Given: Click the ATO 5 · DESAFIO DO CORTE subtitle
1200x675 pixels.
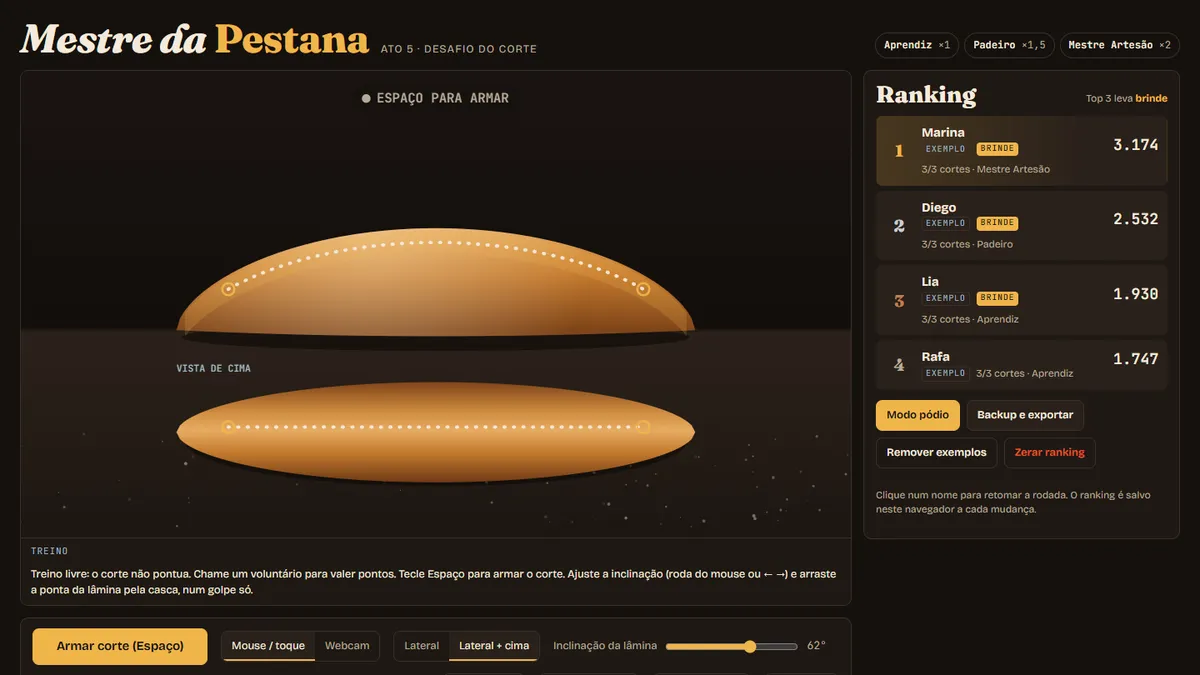Looking at the screenshot, I should click(458, 49).
